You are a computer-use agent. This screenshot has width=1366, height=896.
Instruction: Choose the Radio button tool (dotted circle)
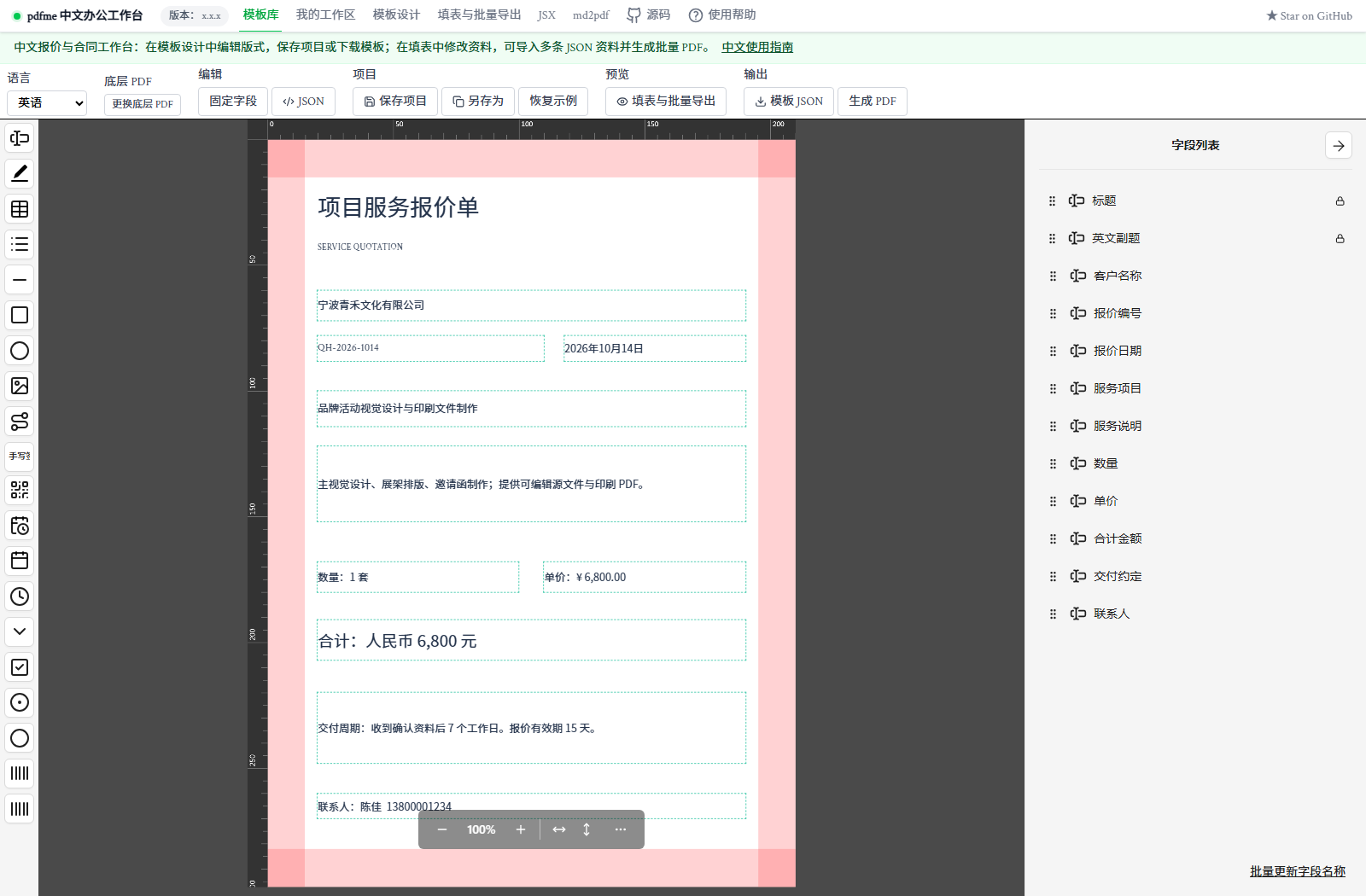20,702
